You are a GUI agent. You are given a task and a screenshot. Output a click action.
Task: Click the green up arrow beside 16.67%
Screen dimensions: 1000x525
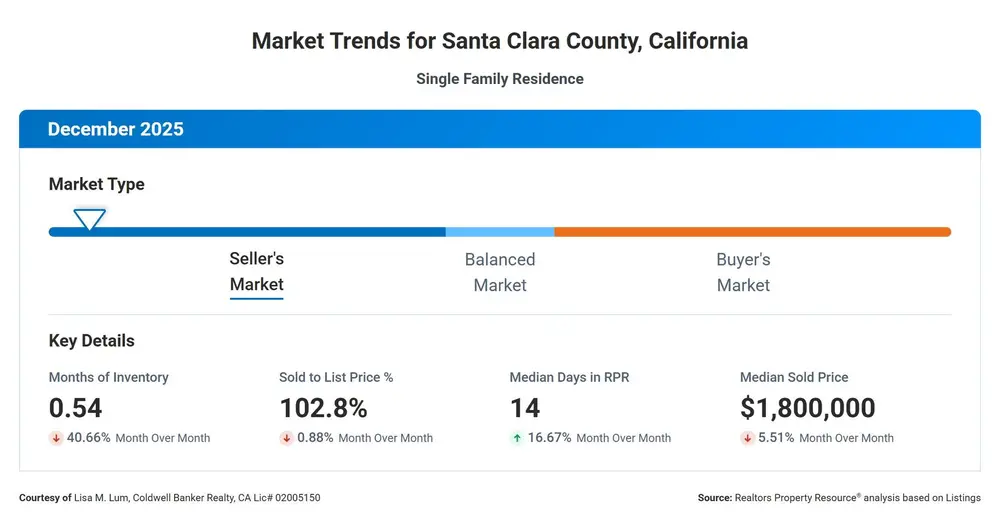[x=517, y=438]
